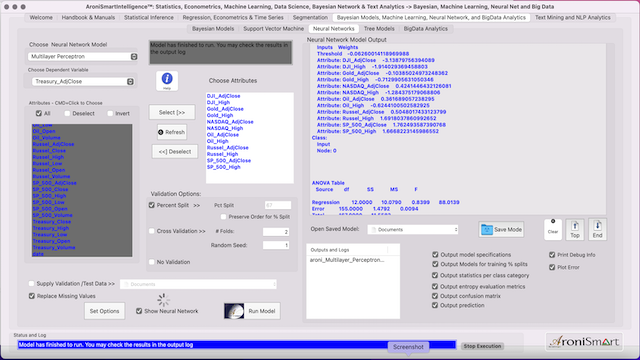The image size is (640, 360).
Task: Select Oil_Open in the attributes list
Action: [44, 131]
